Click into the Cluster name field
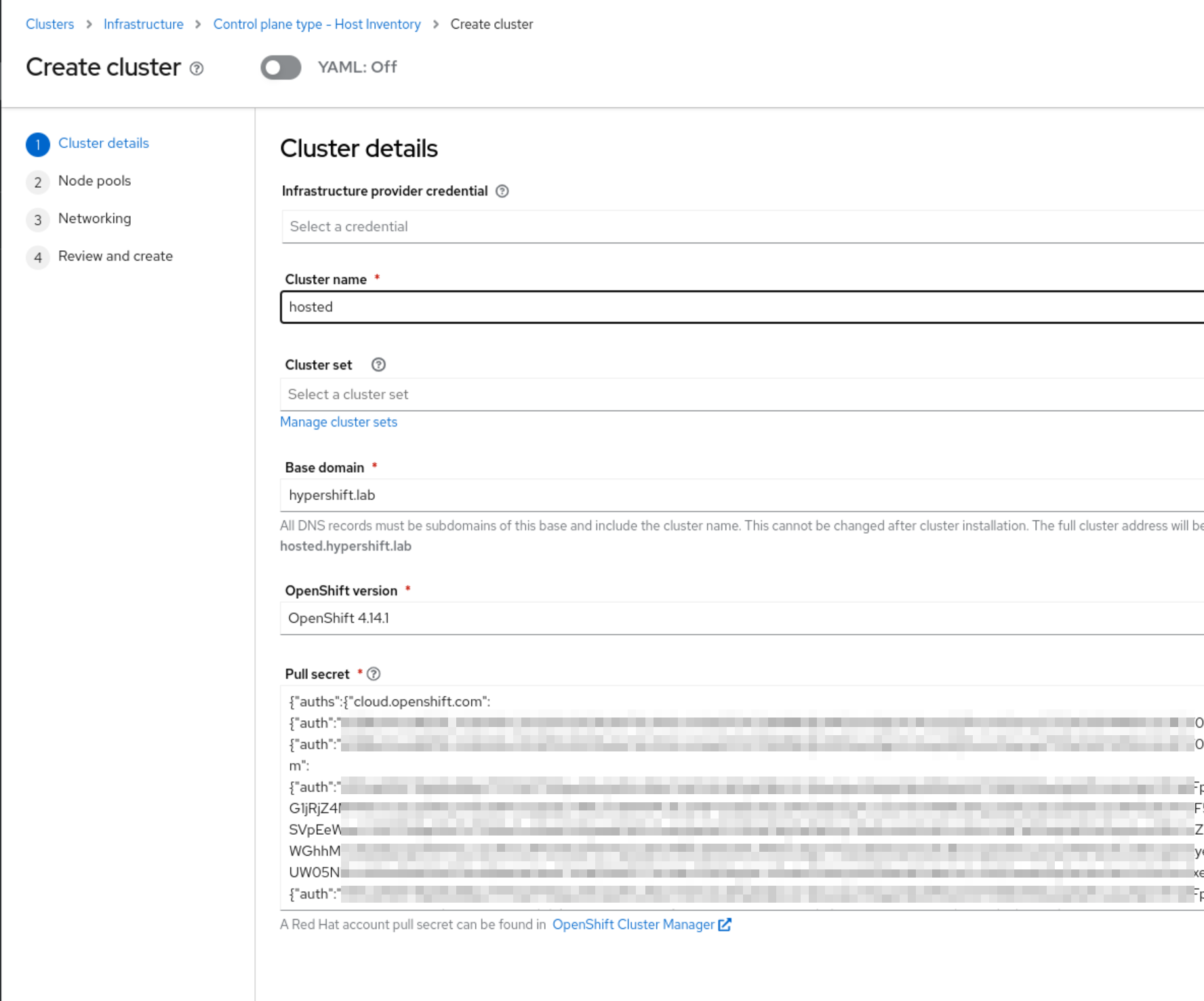 (x=742, y=307)
